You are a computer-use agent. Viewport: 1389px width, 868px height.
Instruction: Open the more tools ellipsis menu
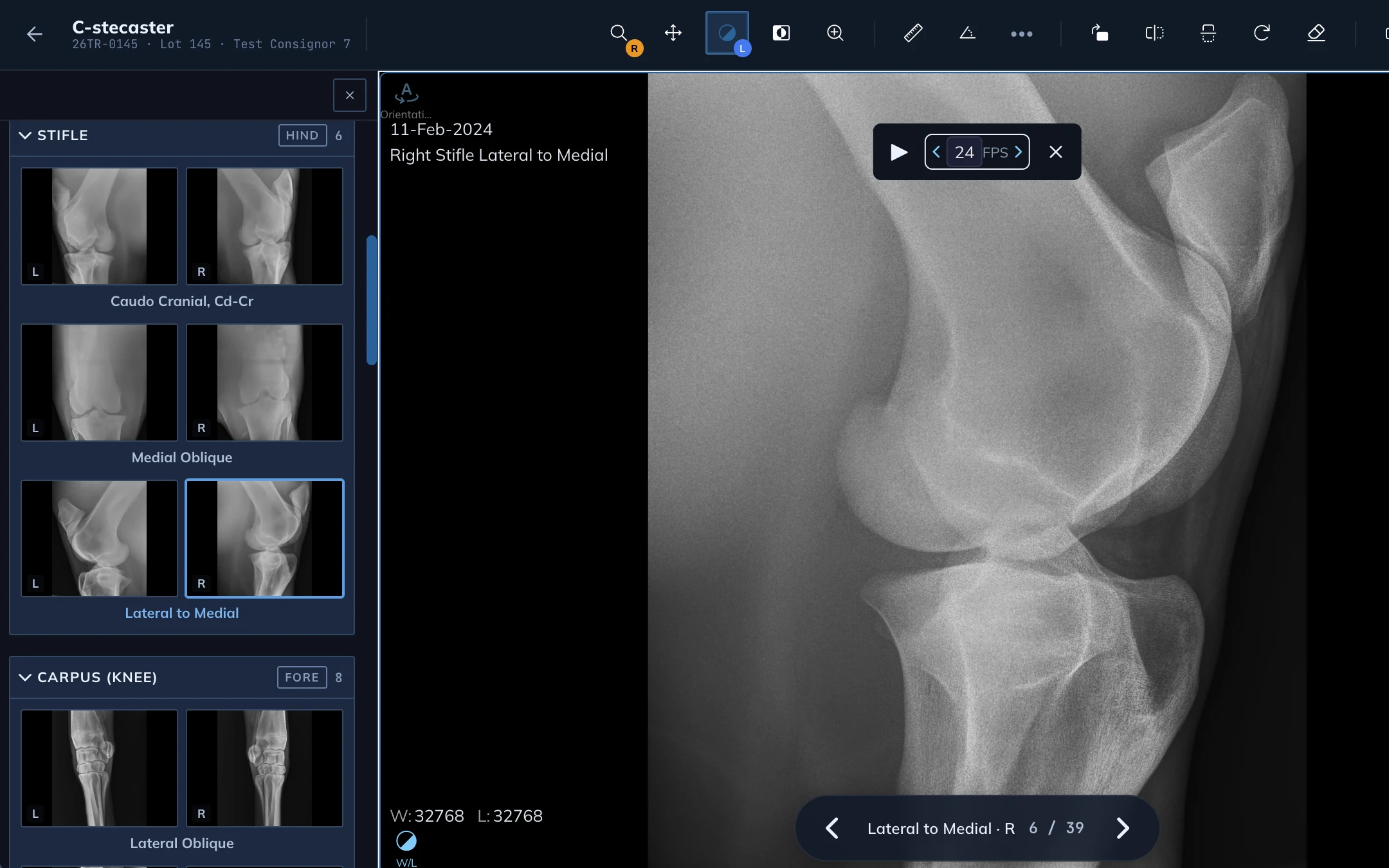(x=1021, y=33)
